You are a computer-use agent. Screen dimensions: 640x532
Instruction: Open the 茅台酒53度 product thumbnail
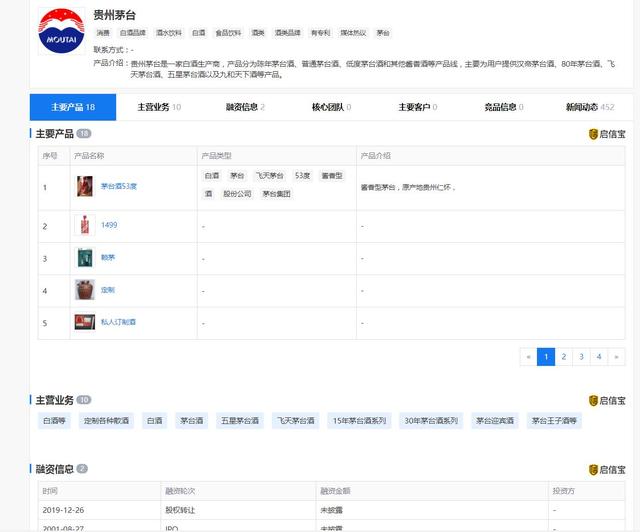85,186
